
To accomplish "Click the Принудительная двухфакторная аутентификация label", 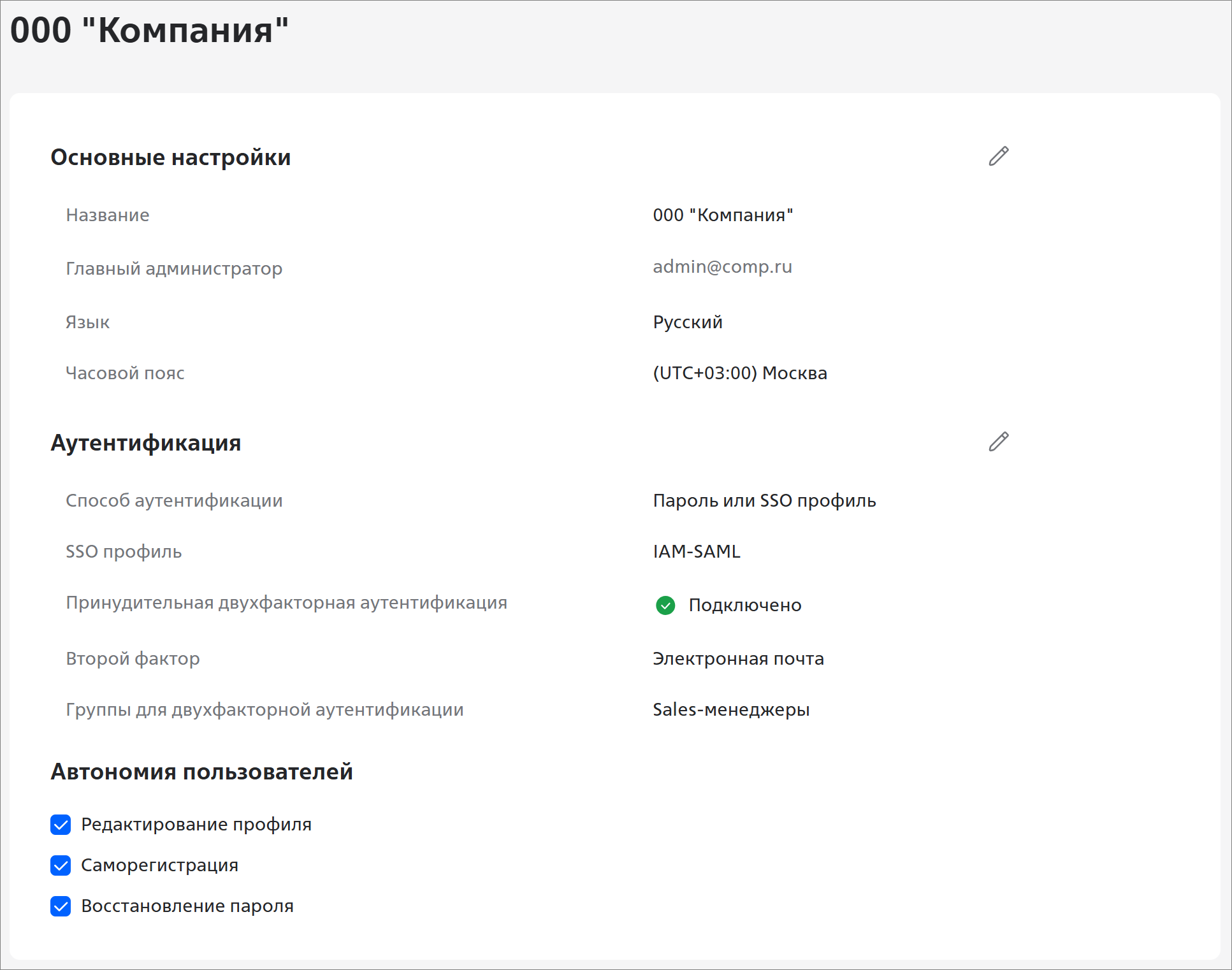I will click(286, 603).
